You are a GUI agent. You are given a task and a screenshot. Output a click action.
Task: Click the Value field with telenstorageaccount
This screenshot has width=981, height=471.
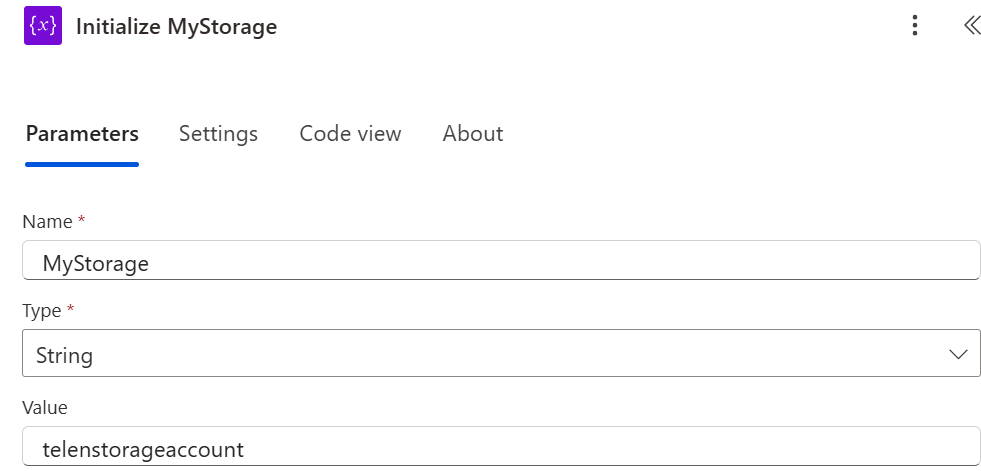500,449
